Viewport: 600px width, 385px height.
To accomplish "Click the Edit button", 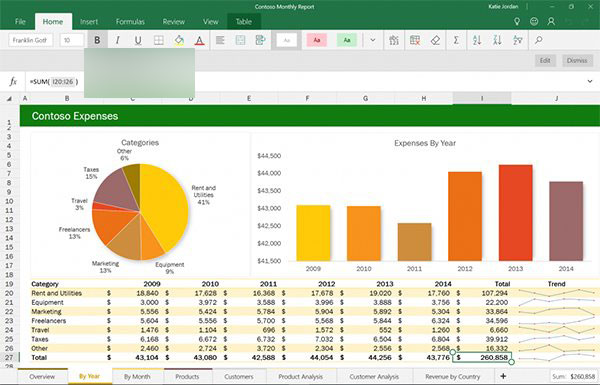I will [x=545, y=60].
